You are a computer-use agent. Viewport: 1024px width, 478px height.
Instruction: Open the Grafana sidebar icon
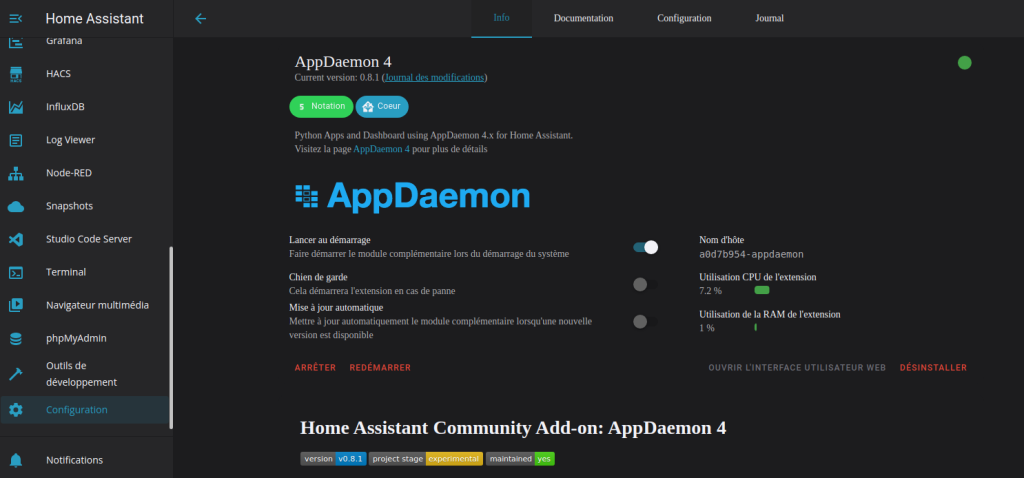tap(16, 41)
